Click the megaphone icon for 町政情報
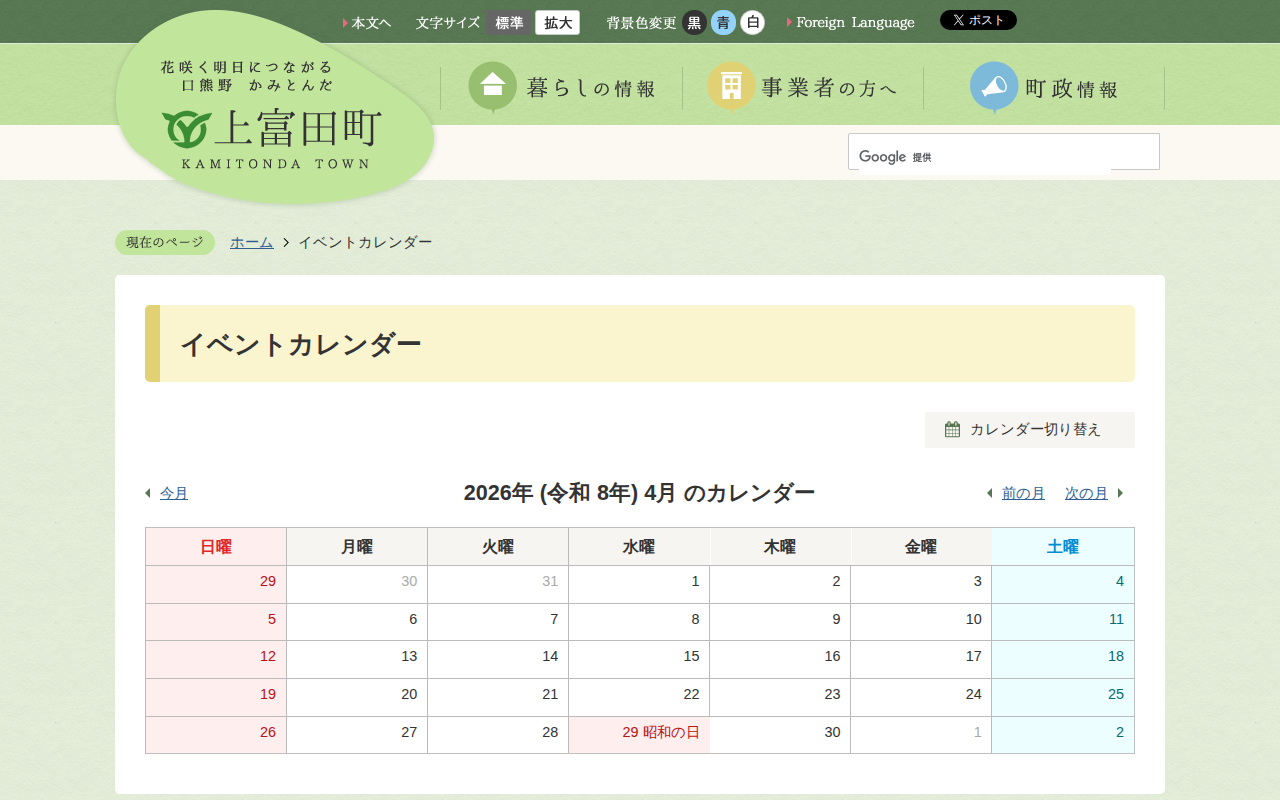 pos(993,86)
